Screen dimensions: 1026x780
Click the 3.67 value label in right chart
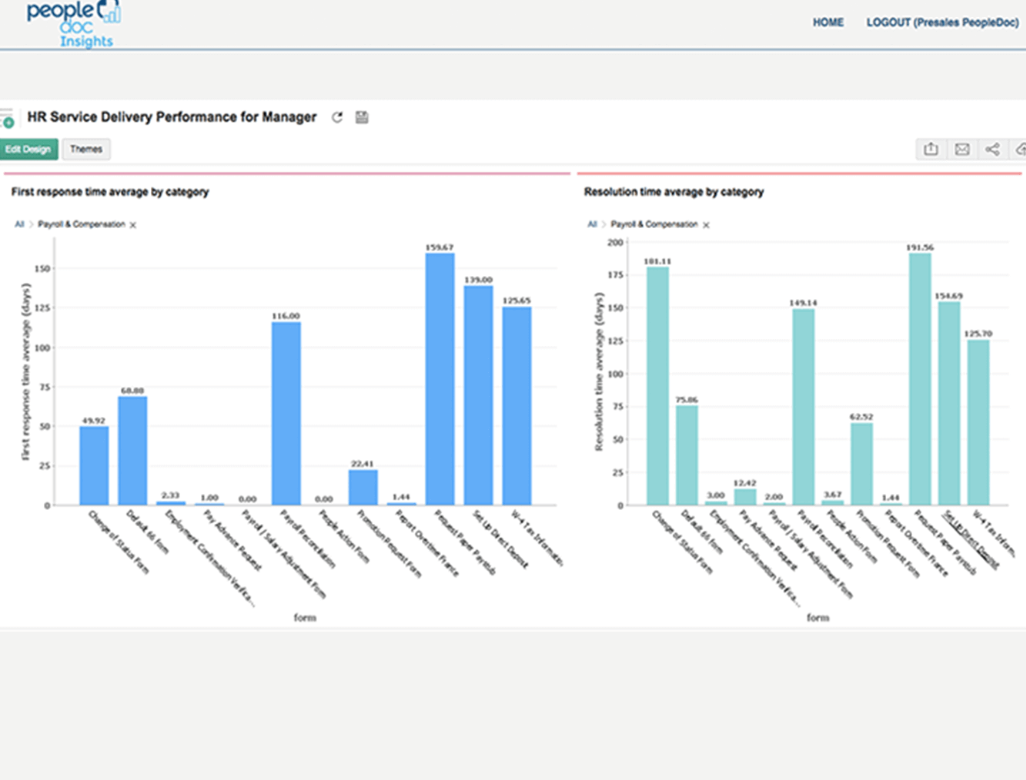[832, 495]
